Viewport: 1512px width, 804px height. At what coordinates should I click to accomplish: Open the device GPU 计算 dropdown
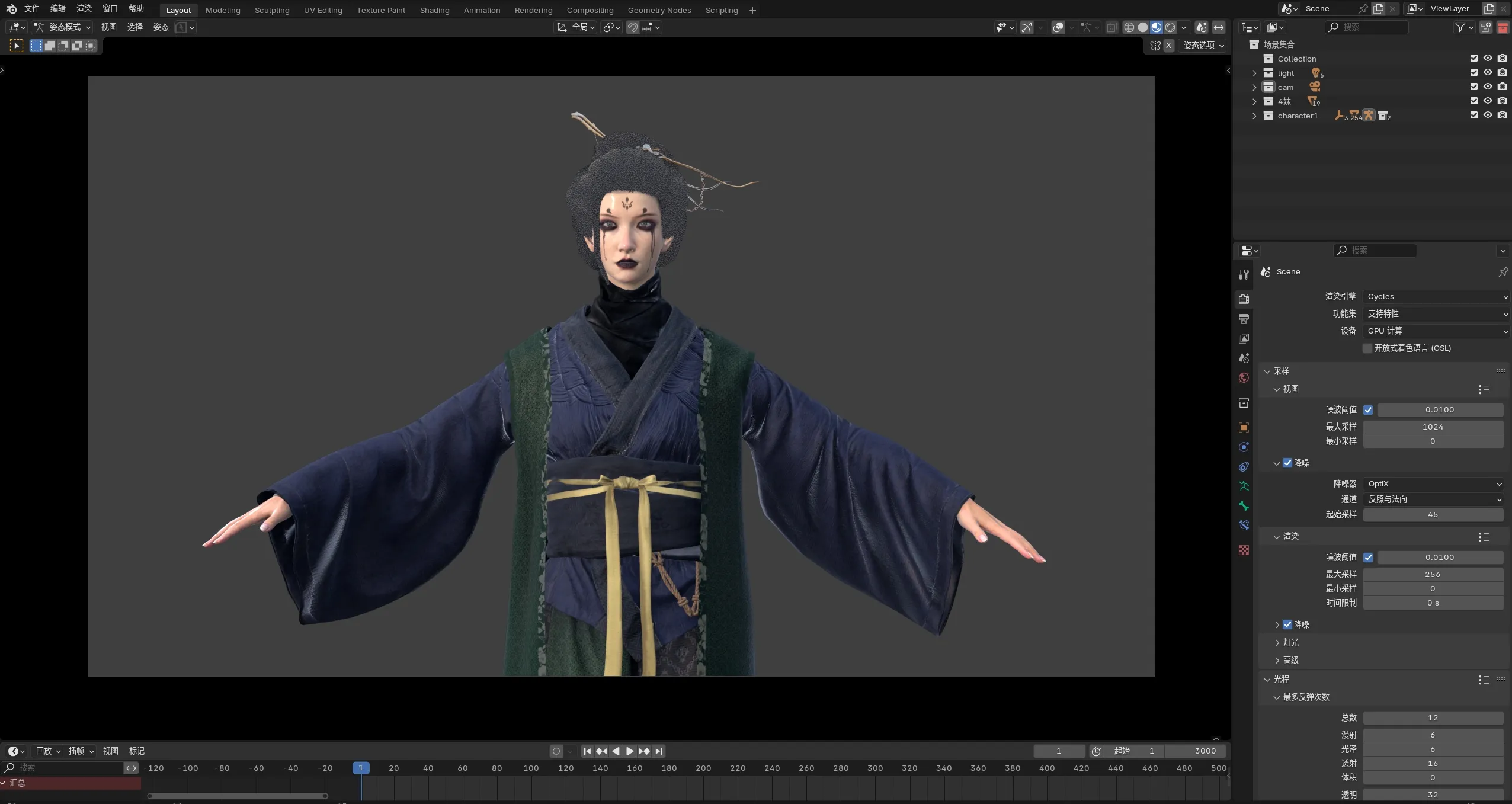[1436, 331]
